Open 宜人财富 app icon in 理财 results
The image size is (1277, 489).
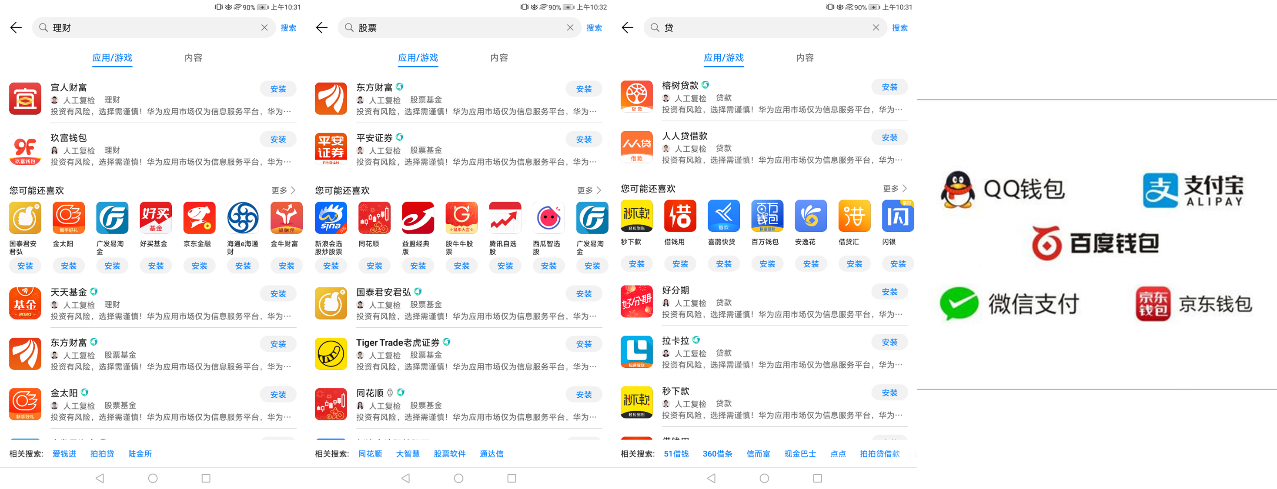click(x=25, y=98)
